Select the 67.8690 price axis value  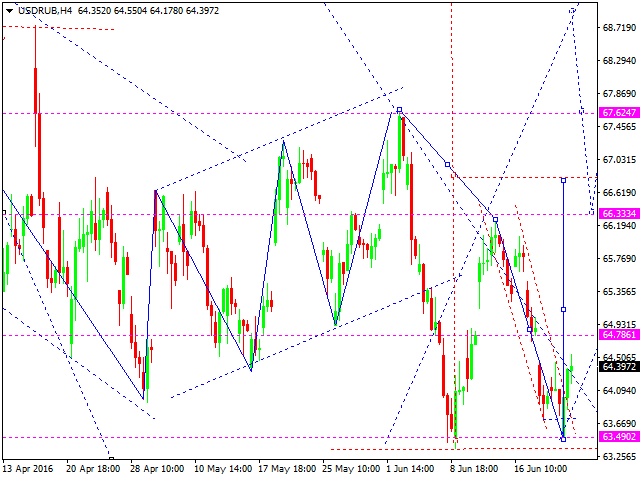tap(619, 94)
